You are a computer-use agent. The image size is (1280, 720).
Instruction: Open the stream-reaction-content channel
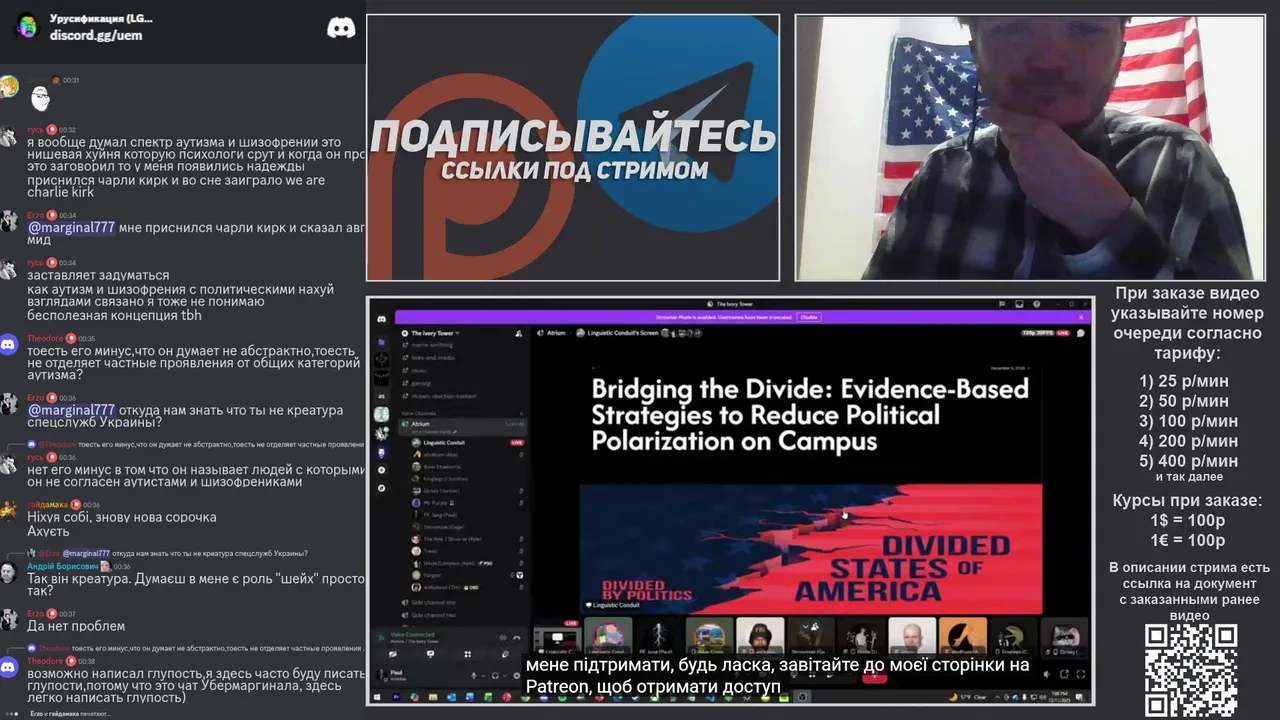[439, 396]
